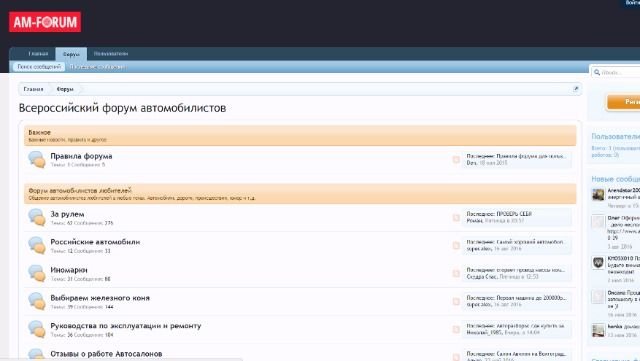The image size is (640, 361).
Task: Select the chat bubble icon beside Правила форума
Action: [x=37, y=159]
